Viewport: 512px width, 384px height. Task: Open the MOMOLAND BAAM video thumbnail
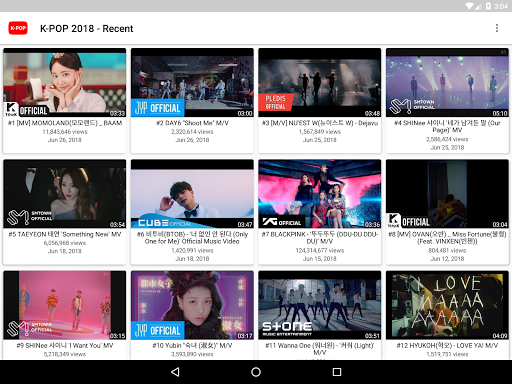click(65, 83)
